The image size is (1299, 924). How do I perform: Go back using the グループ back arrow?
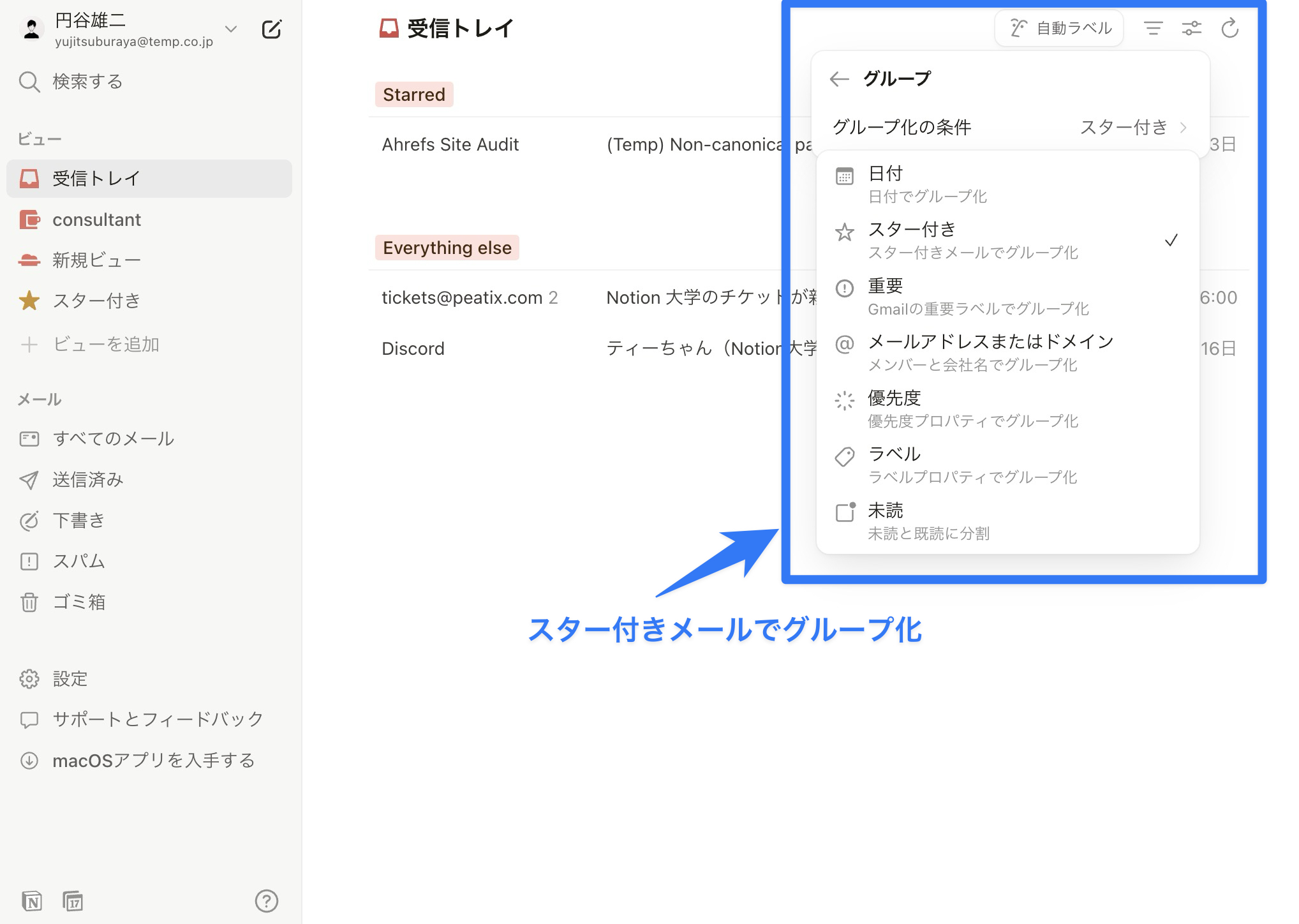click(x=839, y=79)
